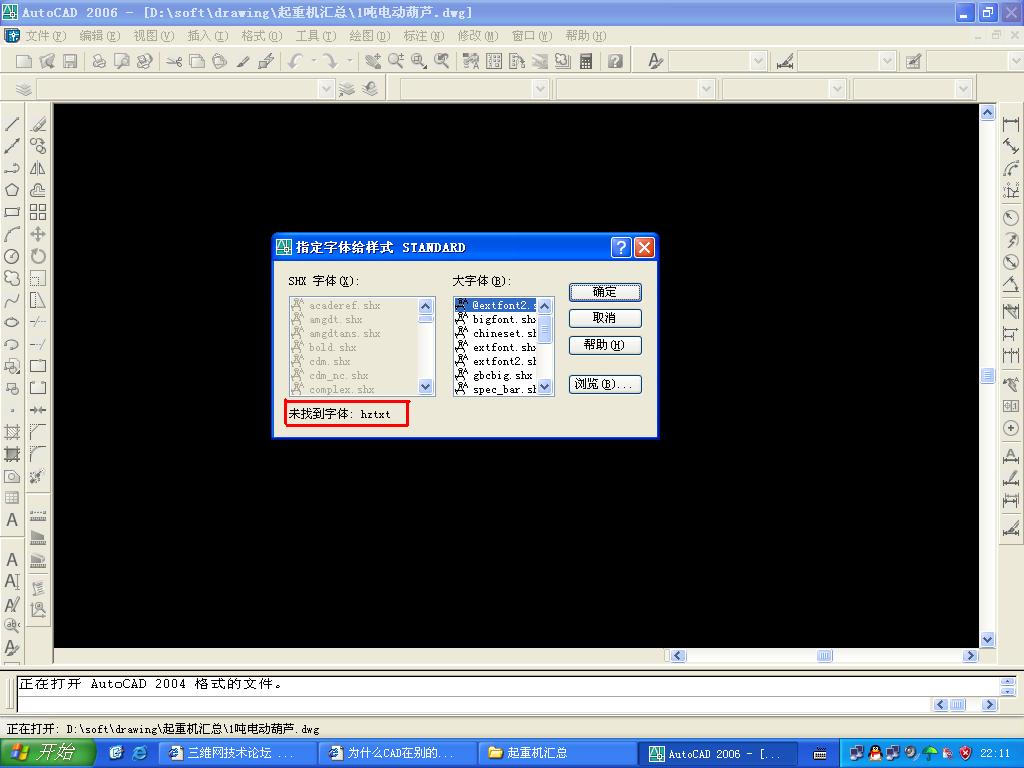Click the Linear Dimension tool icon

pyautogui.click(x=1011, y=124)
